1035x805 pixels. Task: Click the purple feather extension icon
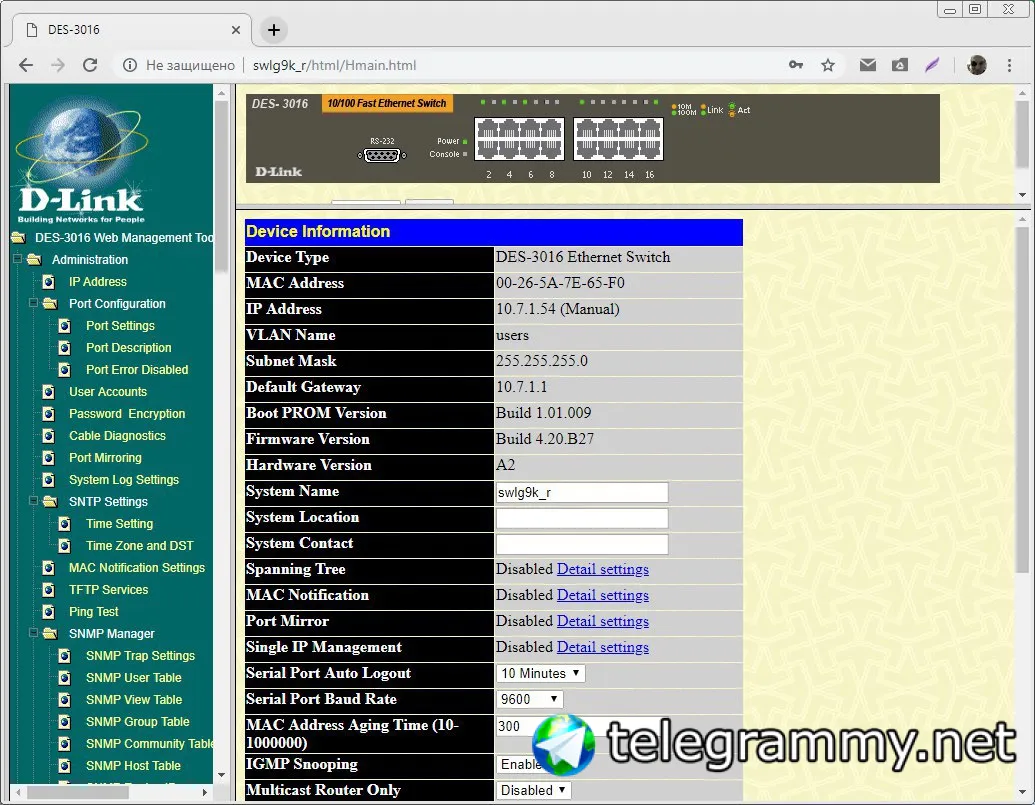pos(932,65)
